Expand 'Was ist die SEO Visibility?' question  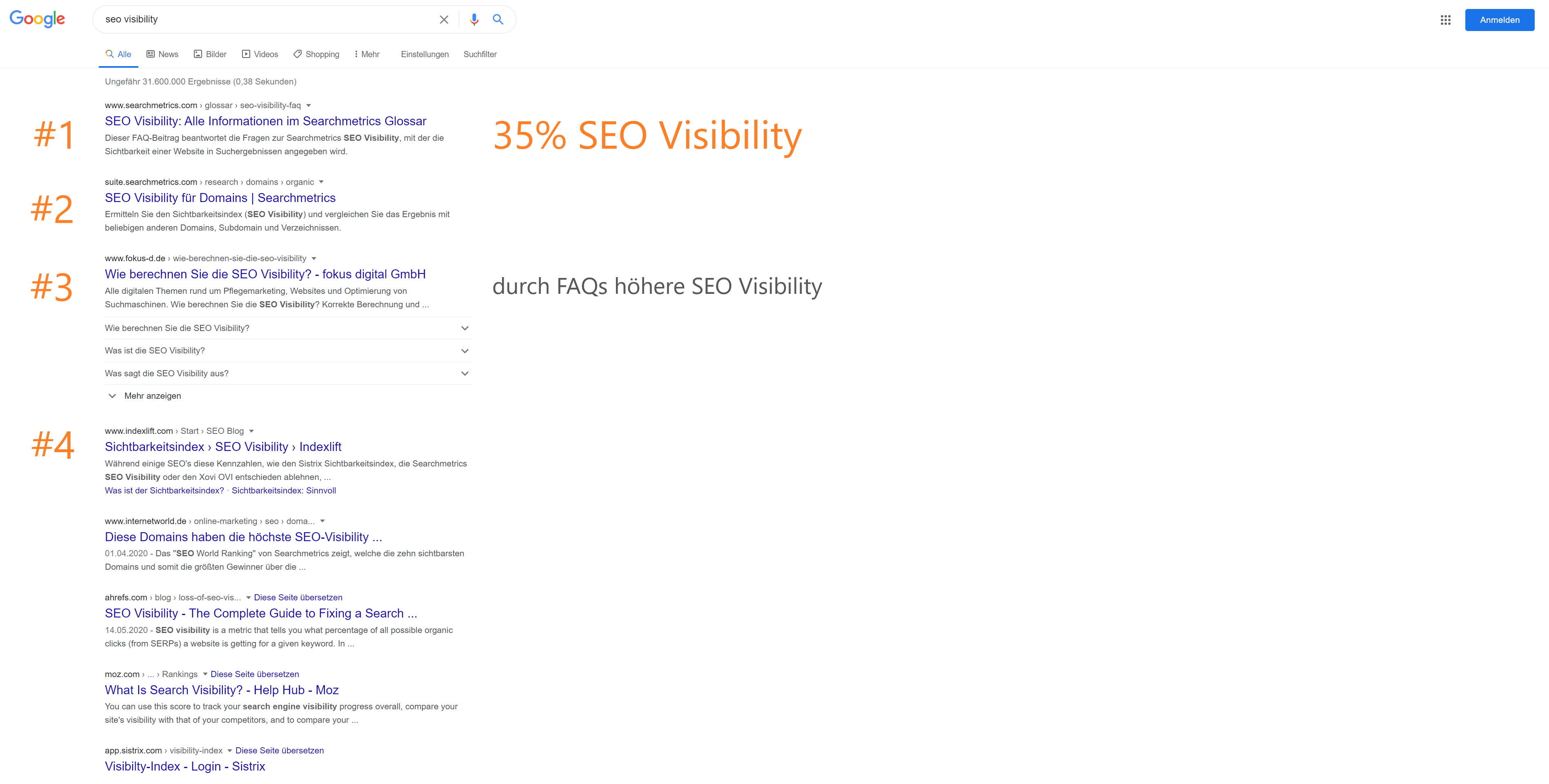click(x=288, y=351)
